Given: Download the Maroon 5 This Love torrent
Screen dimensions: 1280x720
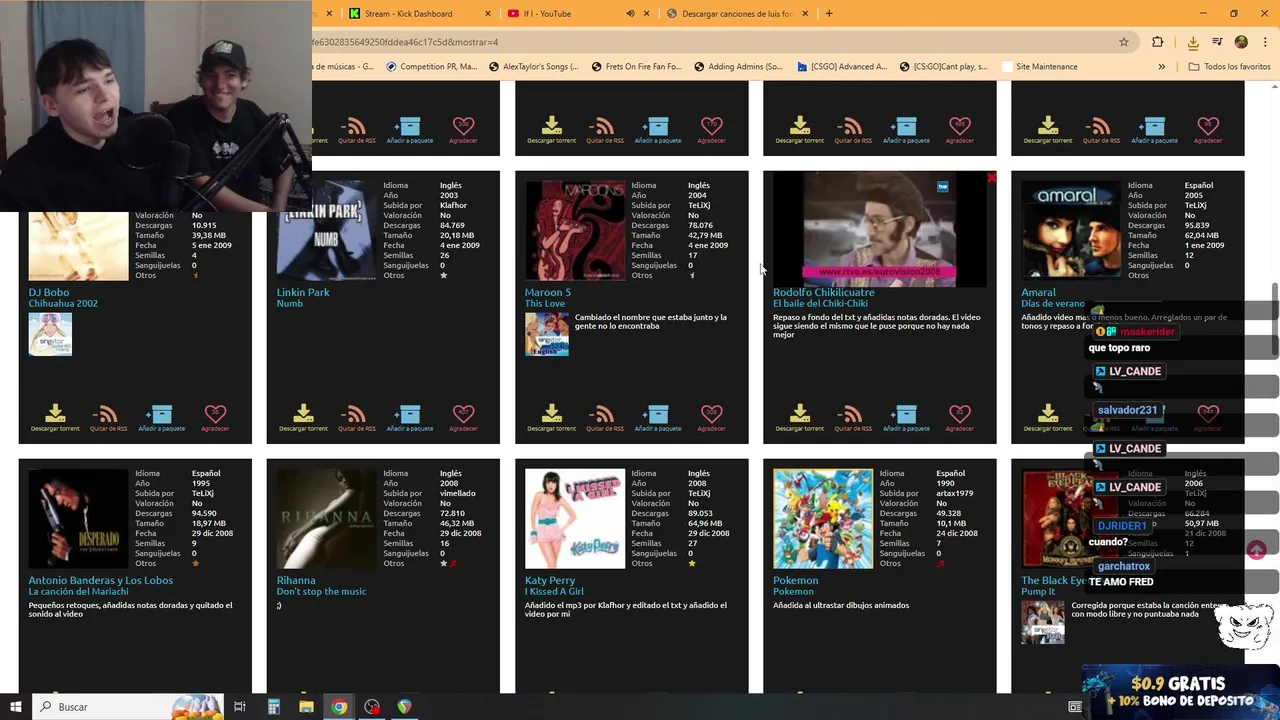Looking at the screenshot, I should coord(551,418).
